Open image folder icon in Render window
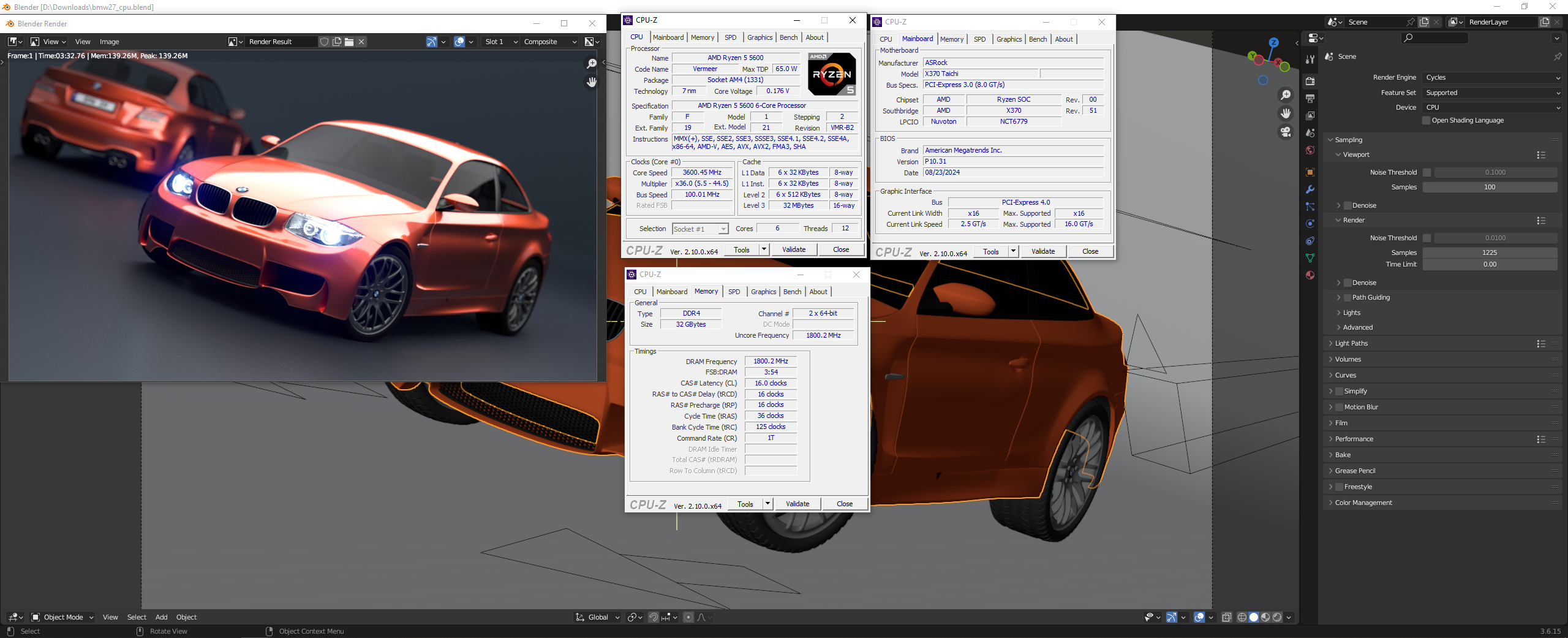Screen dimensions: 1568x638 (x=349, y=42)
